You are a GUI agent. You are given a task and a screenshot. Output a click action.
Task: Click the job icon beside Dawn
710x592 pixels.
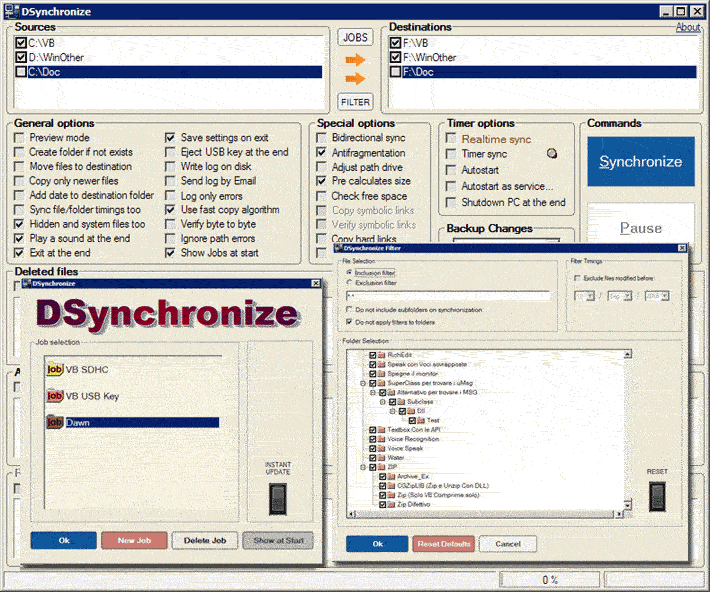click(55, 422)
